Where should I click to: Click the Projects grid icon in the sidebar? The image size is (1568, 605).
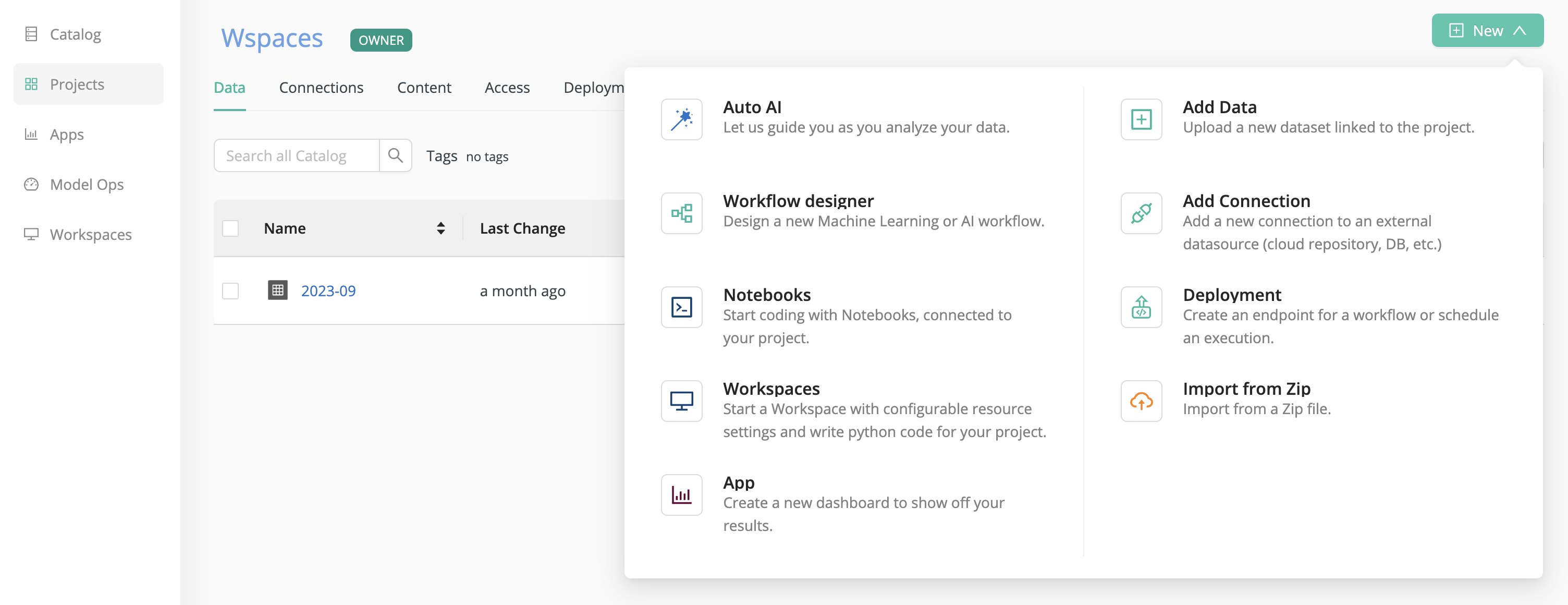coord(31,84)
